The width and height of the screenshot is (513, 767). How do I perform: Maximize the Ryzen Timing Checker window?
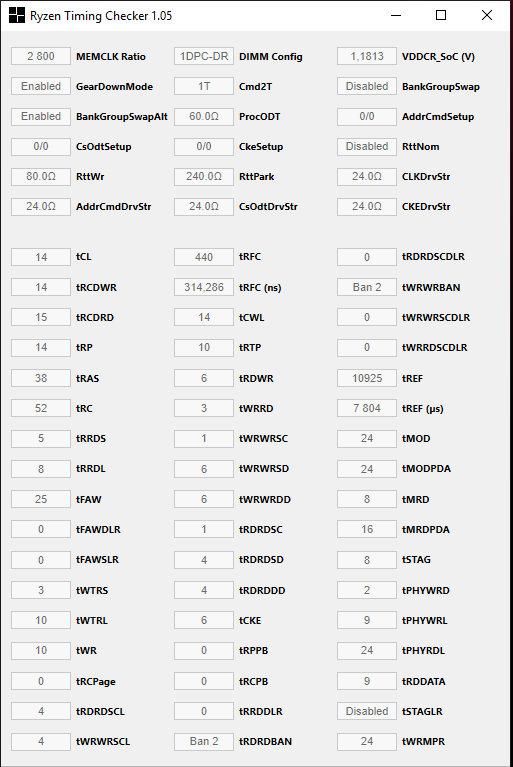[441, 15]
